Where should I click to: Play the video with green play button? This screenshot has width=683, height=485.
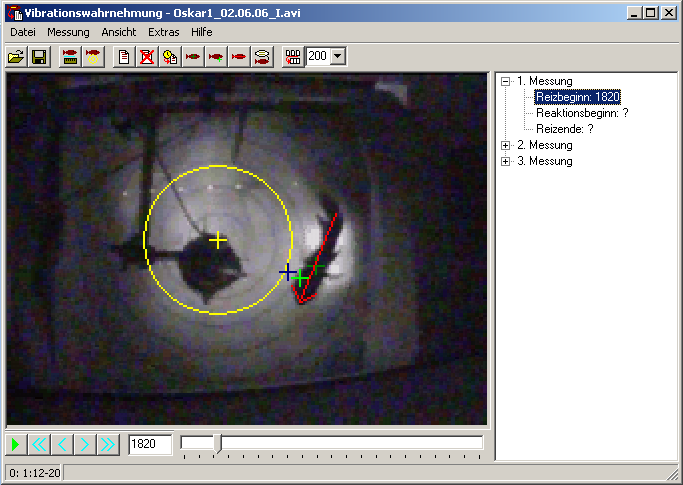pos(16,444)
